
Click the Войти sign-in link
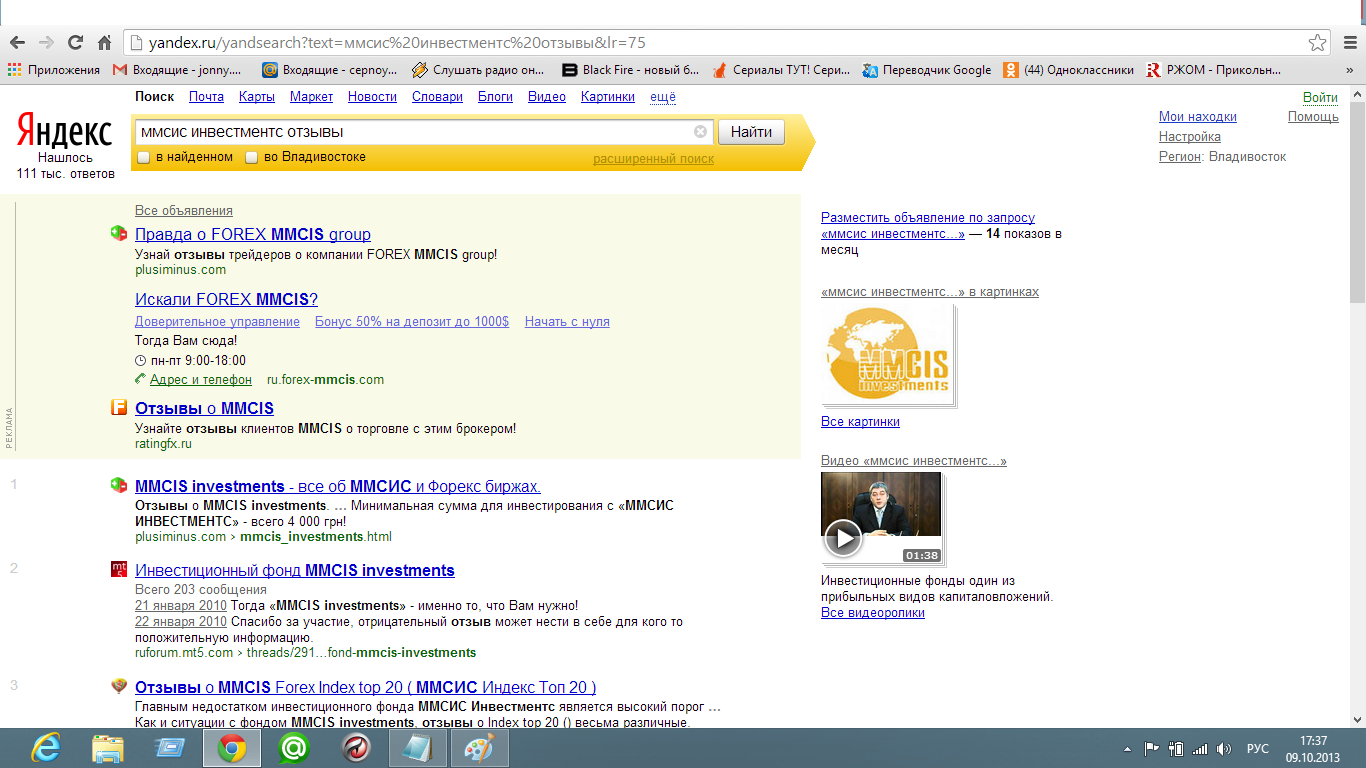click(1320, 97)
